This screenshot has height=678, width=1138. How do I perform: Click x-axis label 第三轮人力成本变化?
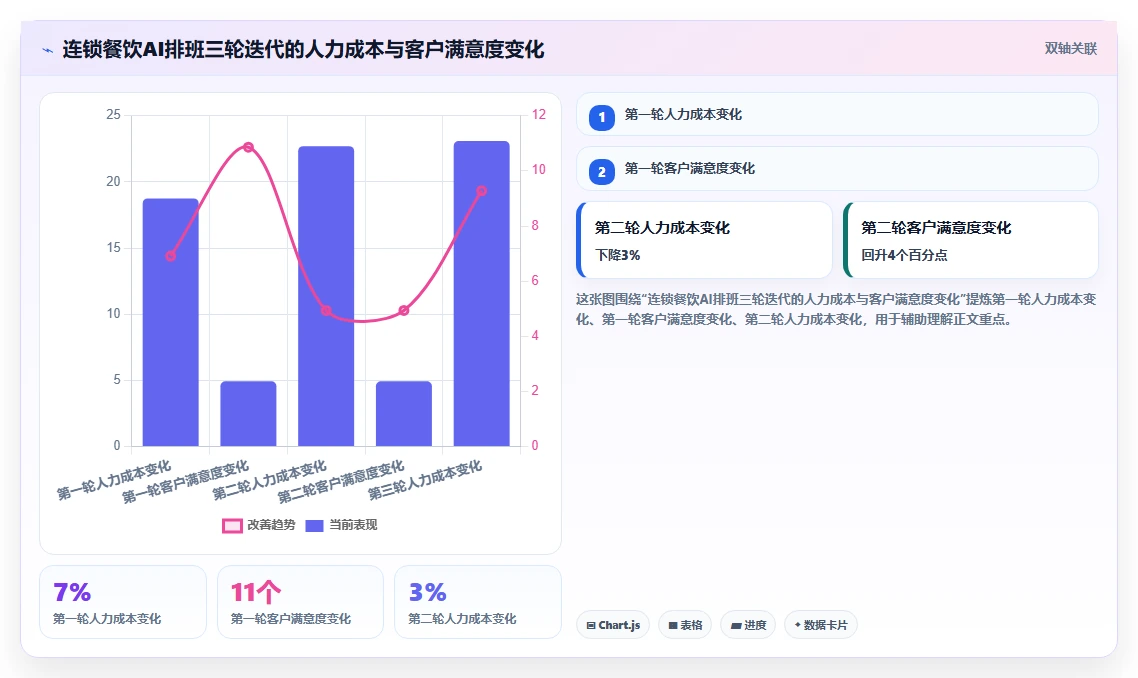(425, 481)
